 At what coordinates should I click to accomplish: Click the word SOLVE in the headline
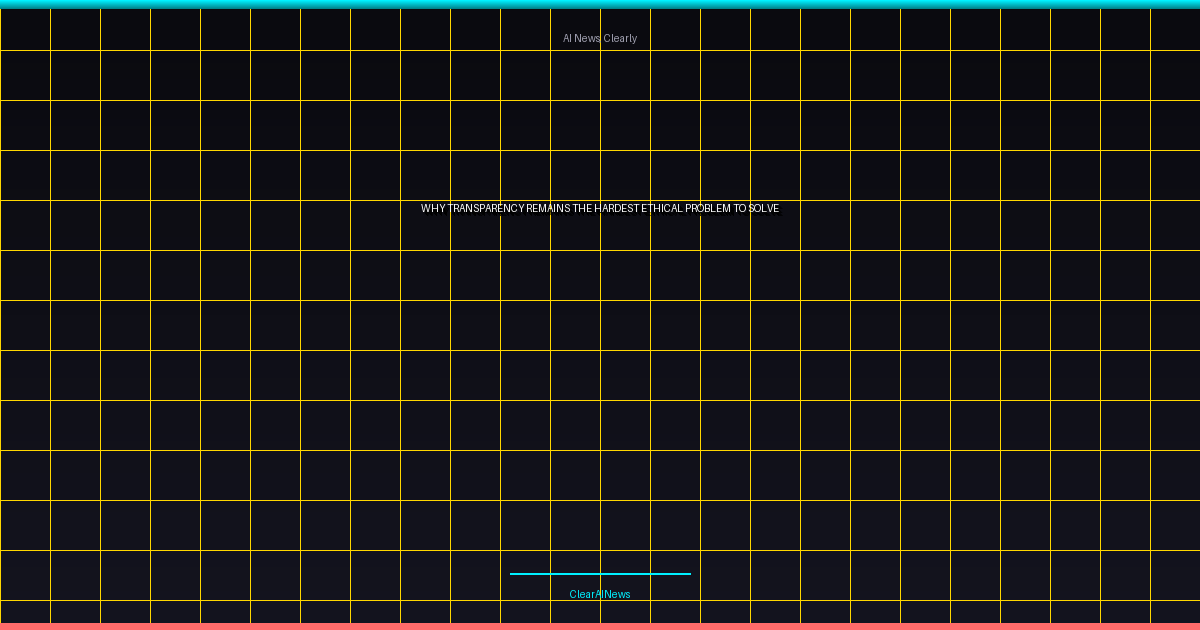(764, 208)
